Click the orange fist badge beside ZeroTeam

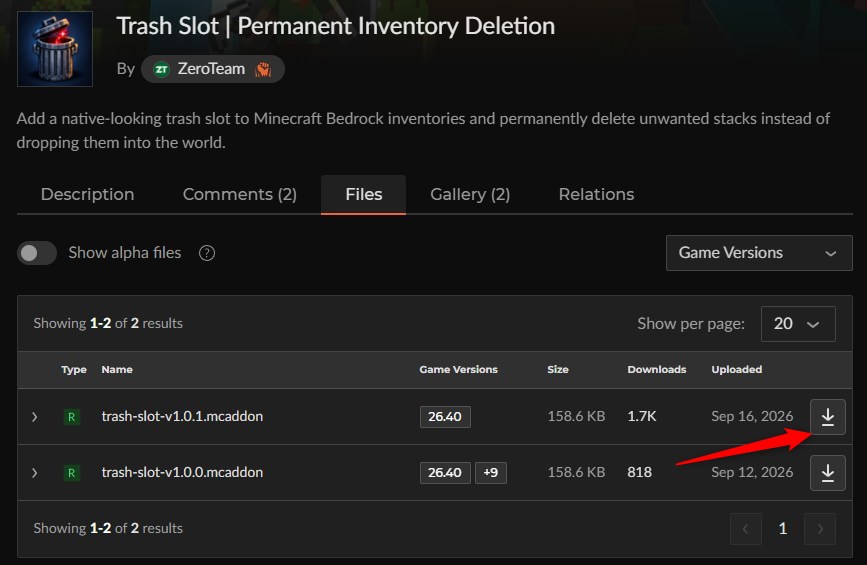pos(263,69)
